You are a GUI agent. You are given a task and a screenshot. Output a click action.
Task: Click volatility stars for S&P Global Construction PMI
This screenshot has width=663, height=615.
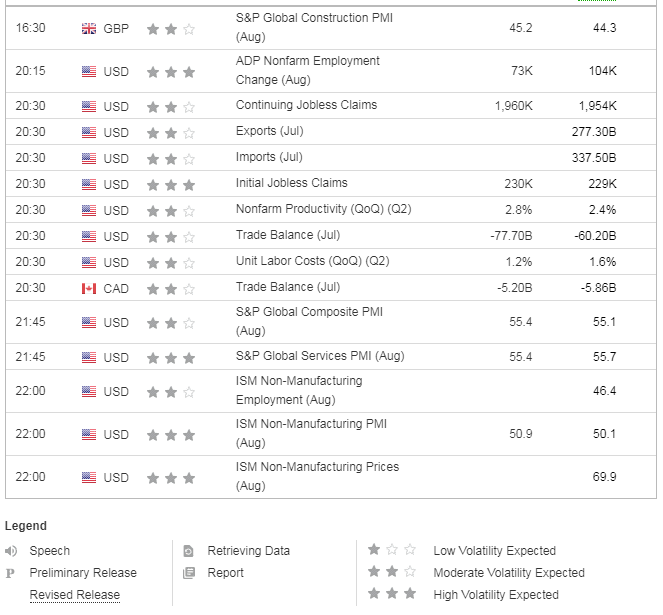pos(171,29)
